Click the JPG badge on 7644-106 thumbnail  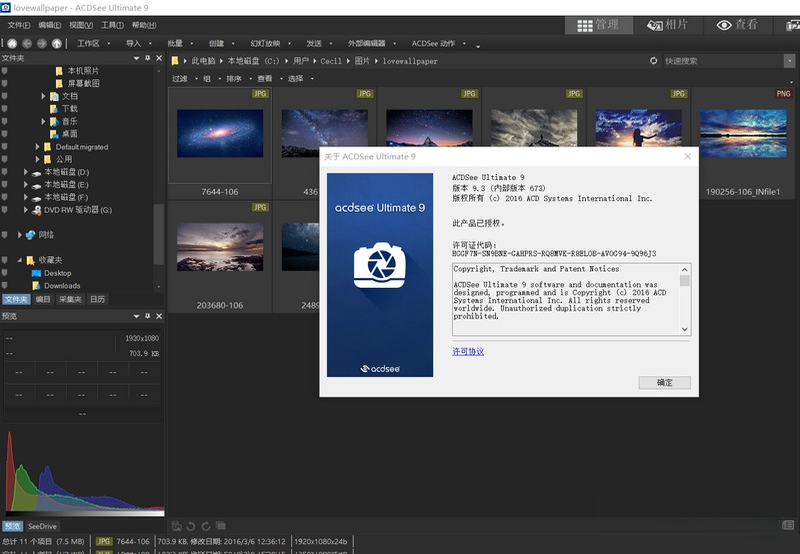260,94
